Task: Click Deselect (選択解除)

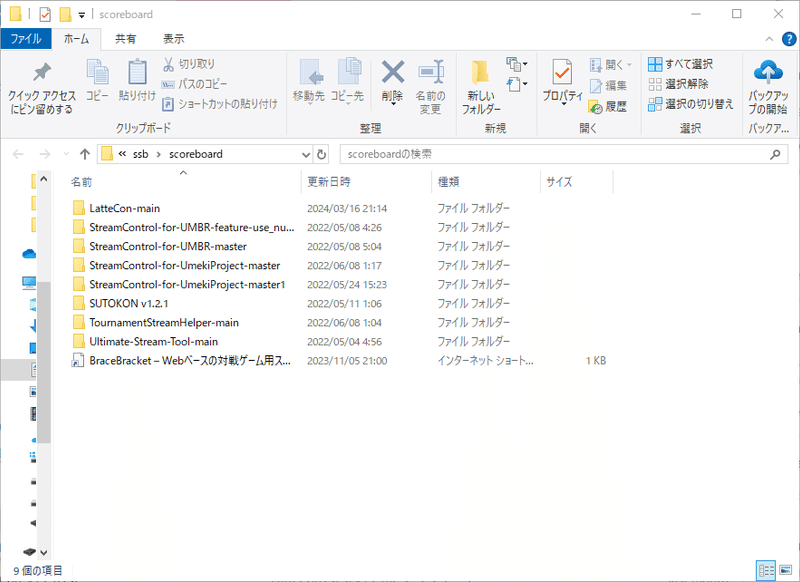Action: (678, 84)
